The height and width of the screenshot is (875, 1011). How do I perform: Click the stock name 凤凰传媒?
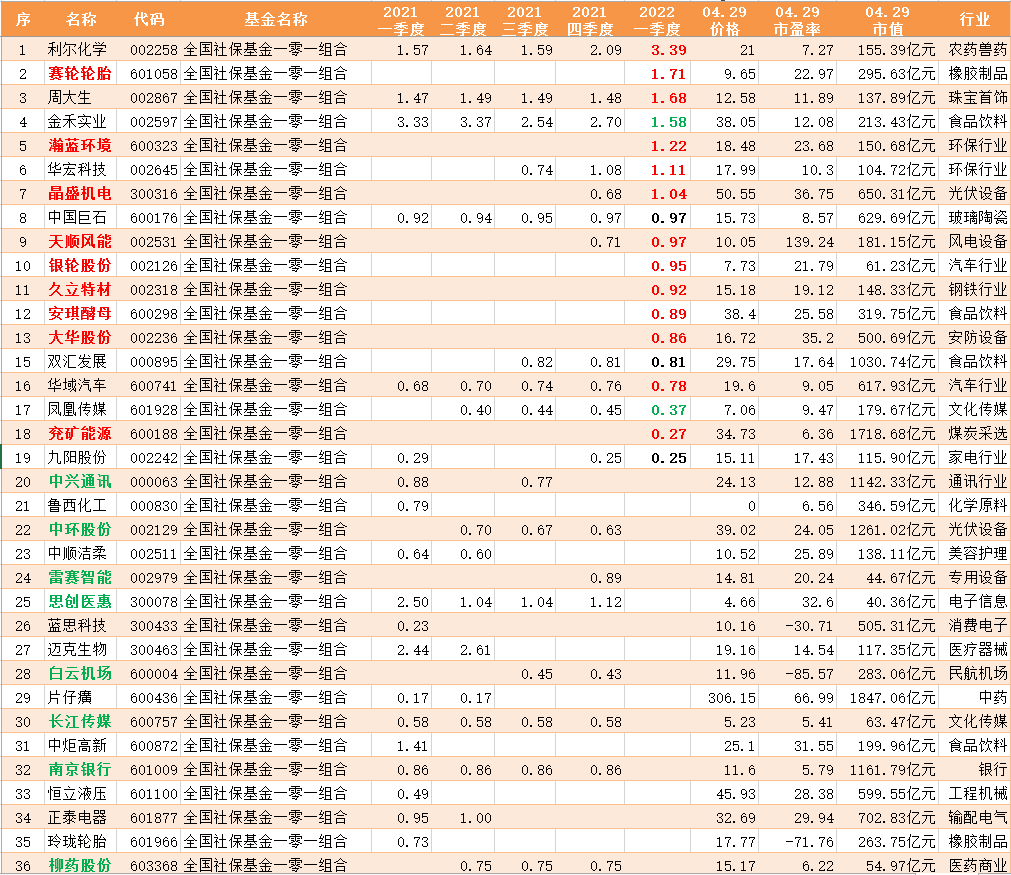coord(77,409)
